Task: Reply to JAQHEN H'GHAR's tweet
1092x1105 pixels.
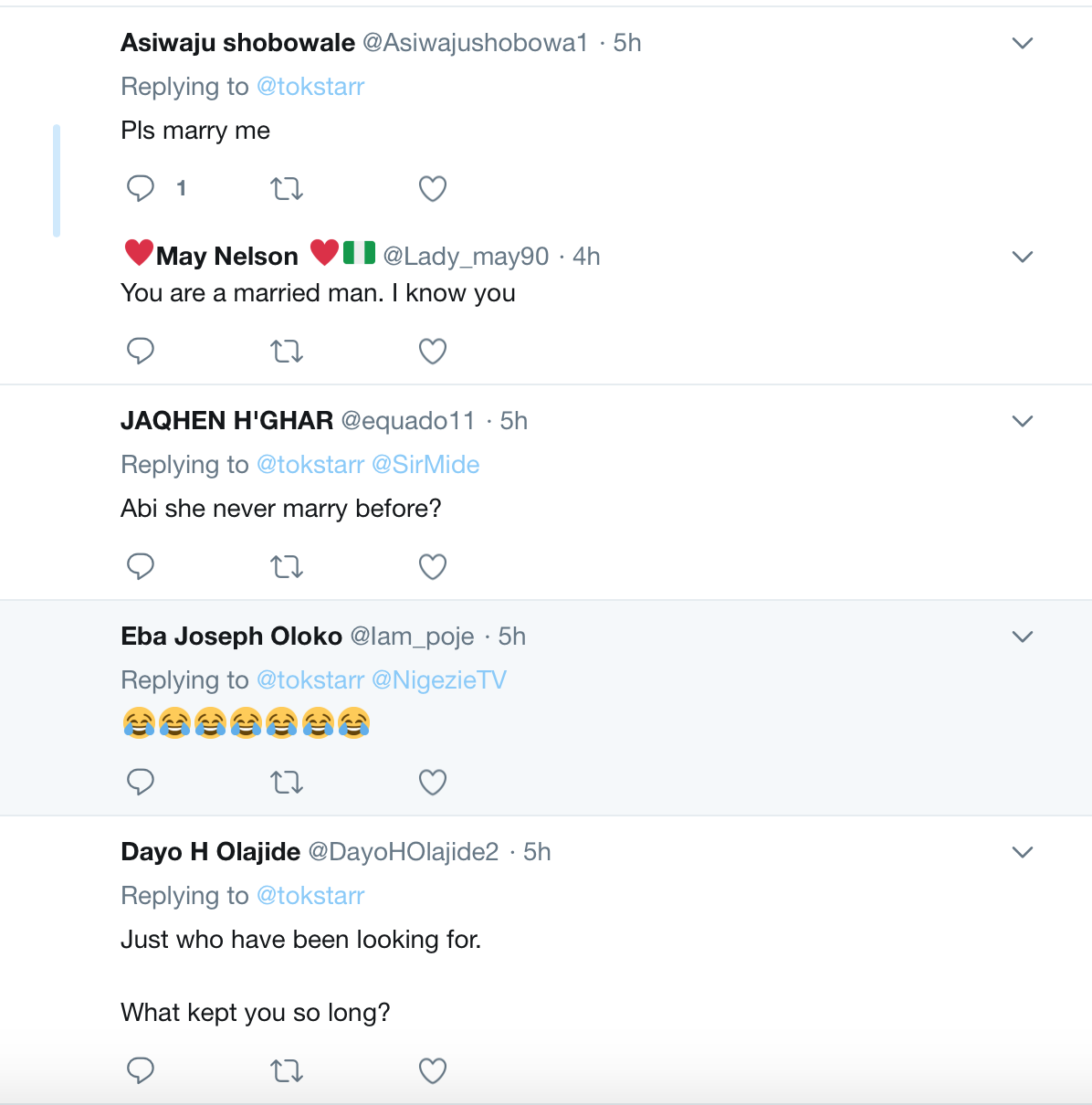Action: pos(141,566)
